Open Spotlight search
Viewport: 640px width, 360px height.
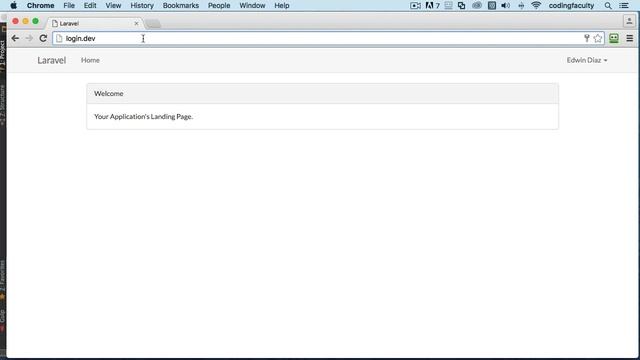tap(608, 6)
